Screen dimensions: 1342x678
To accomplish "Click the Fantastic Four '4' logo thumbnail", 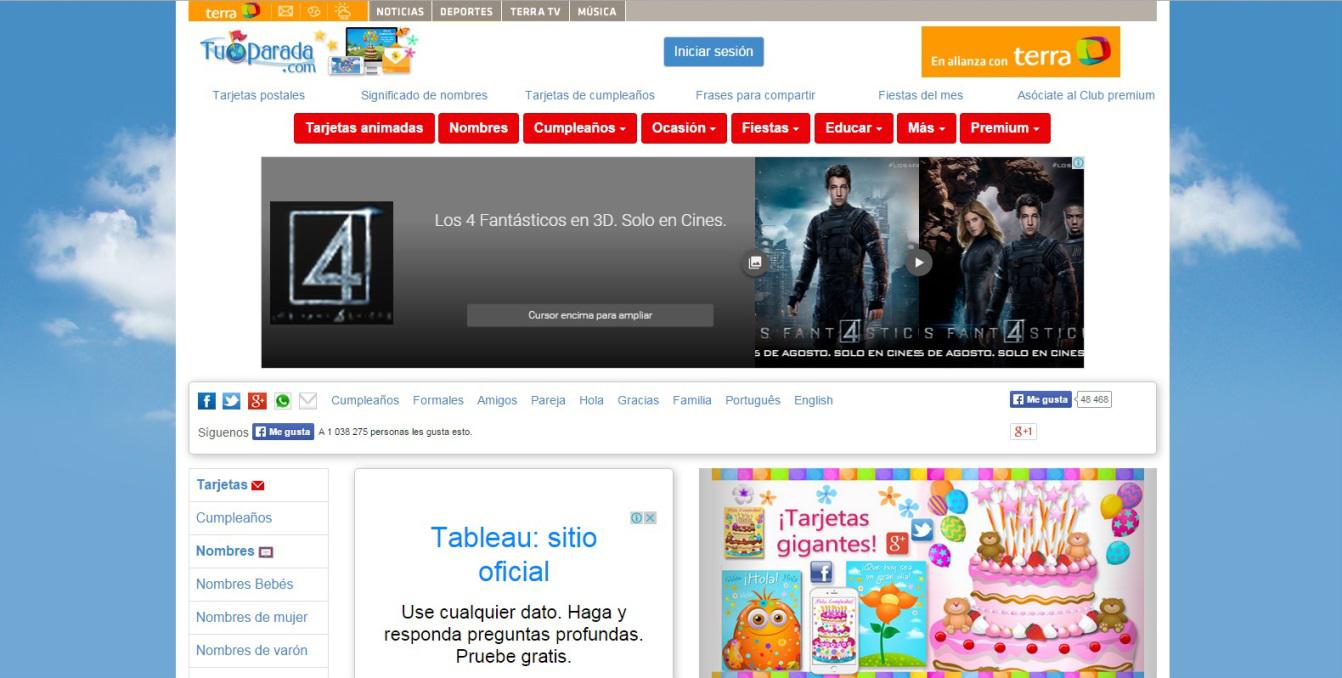I will (x=332, y=263).
